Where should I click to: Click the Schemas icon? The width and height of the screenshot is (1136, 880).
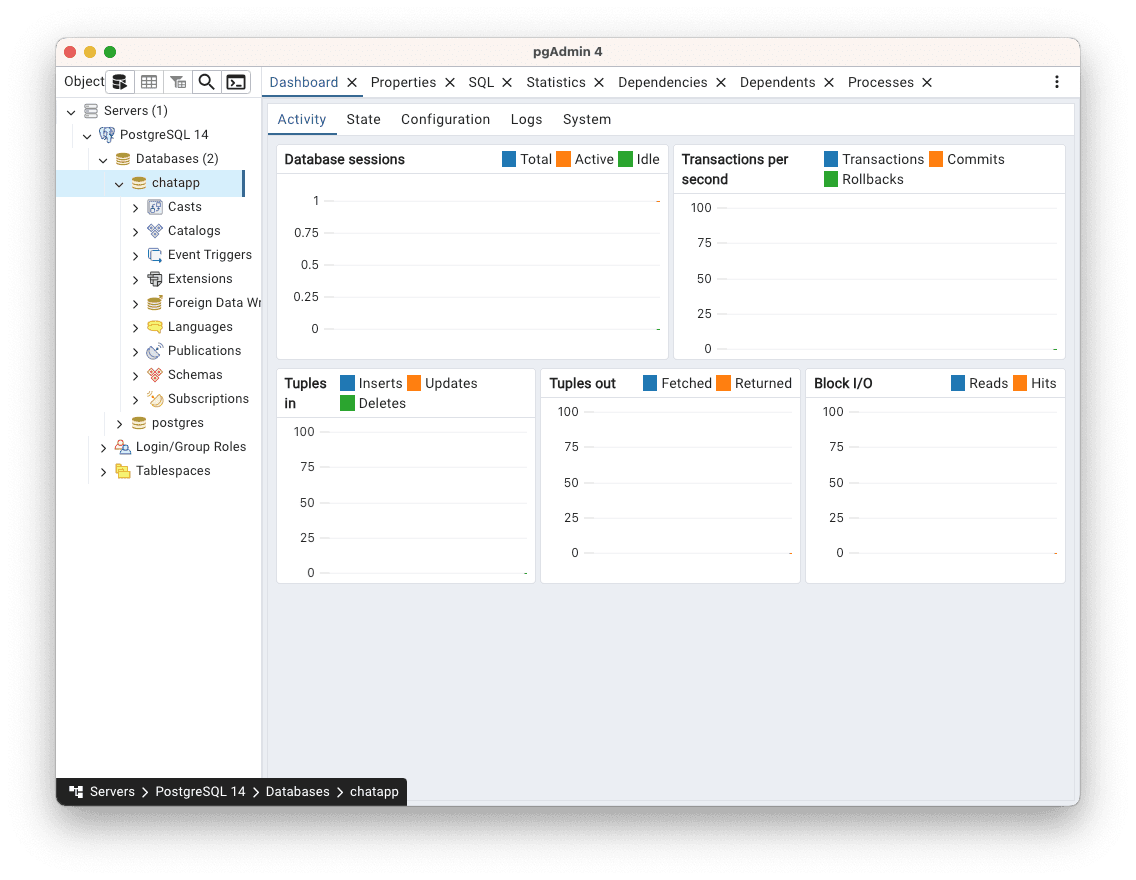[154, 374]
